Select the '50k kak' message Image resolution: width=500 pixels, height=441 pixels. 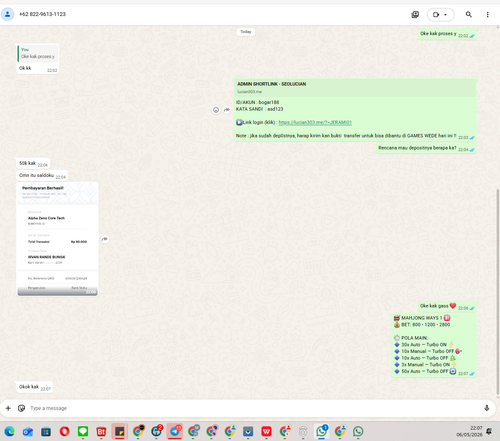pos(33,163)
